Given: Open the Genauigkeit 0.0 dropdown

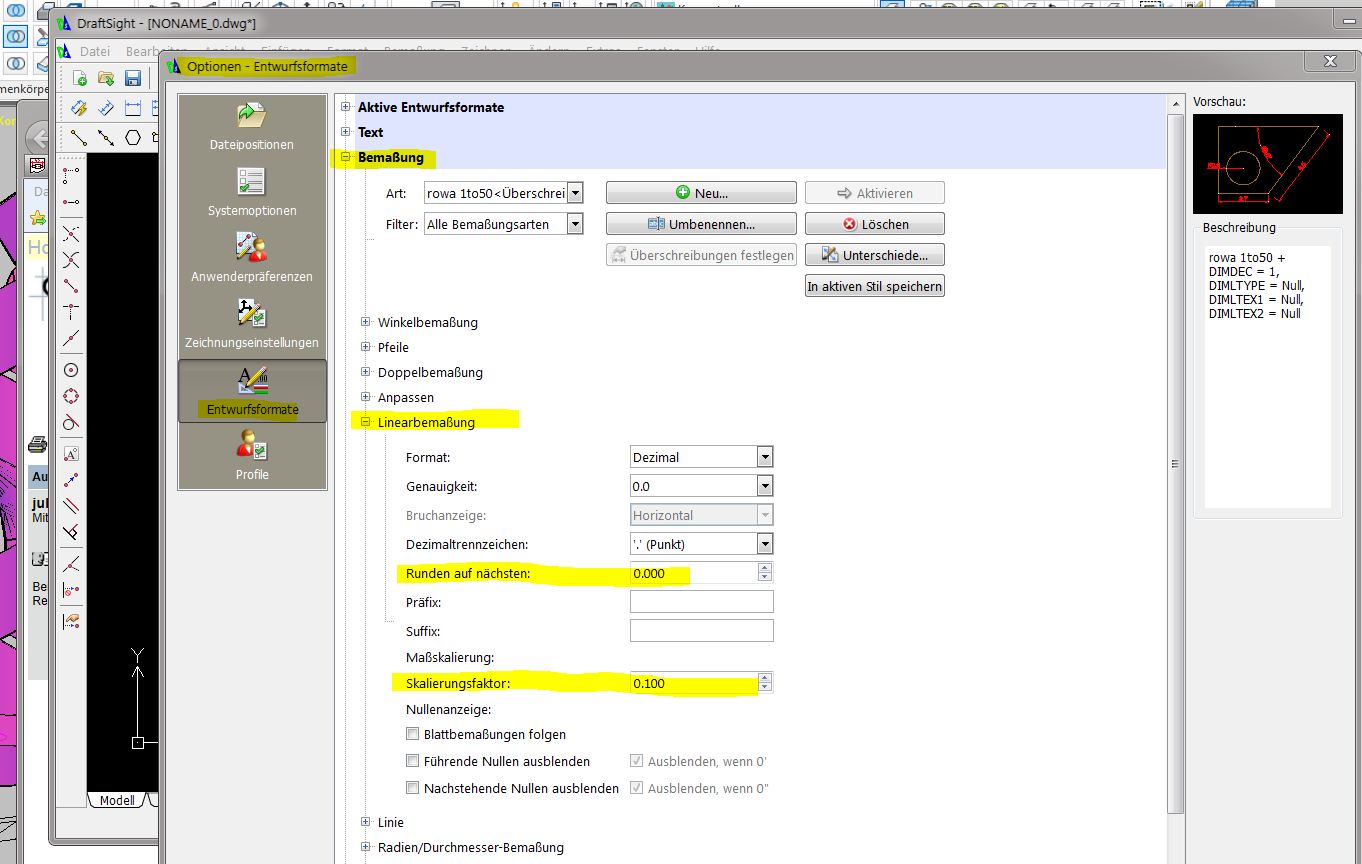Looking at the screenshot, I should click(765, 486).
